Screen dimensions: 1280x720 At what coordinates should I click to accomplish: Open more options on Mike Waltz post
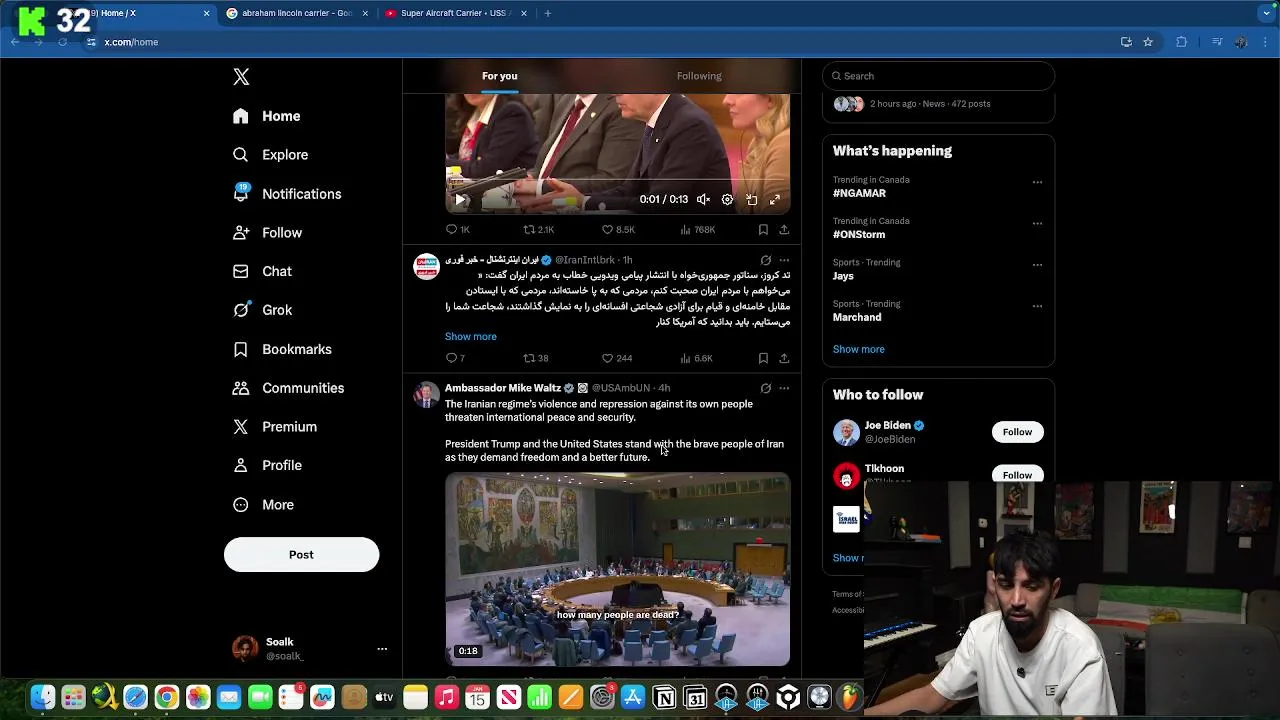tap(784, 388)
